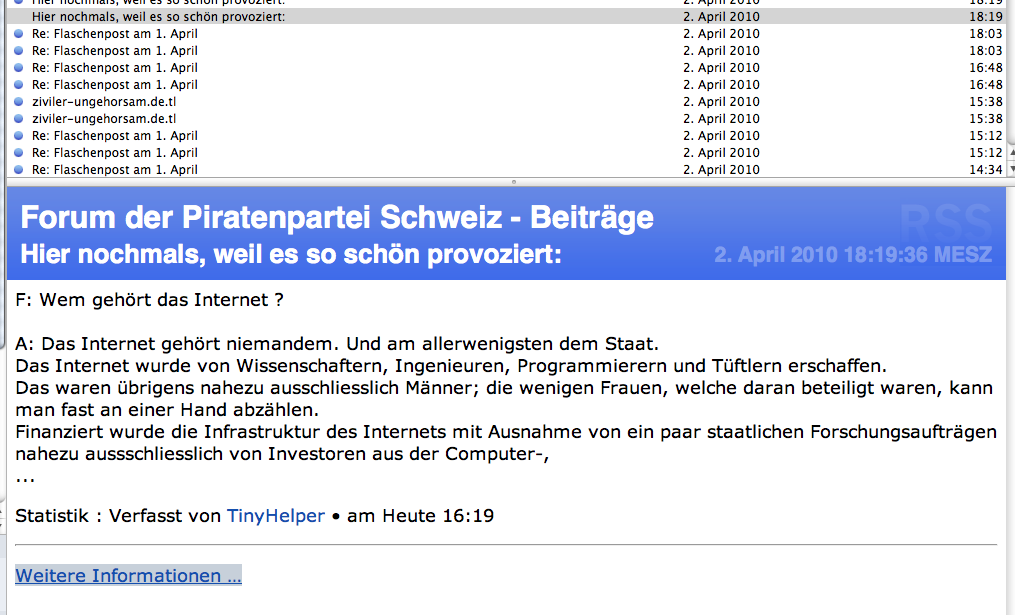
Task: Select the upper 16:48 Flaschenpost message subject
Action: pos(114,68)
